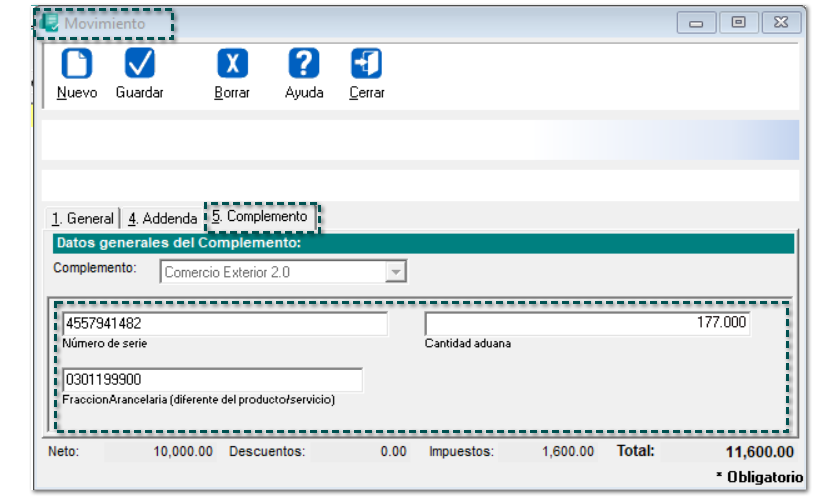
Task: Click the Obligatorio note text
Action: point(759,477)
